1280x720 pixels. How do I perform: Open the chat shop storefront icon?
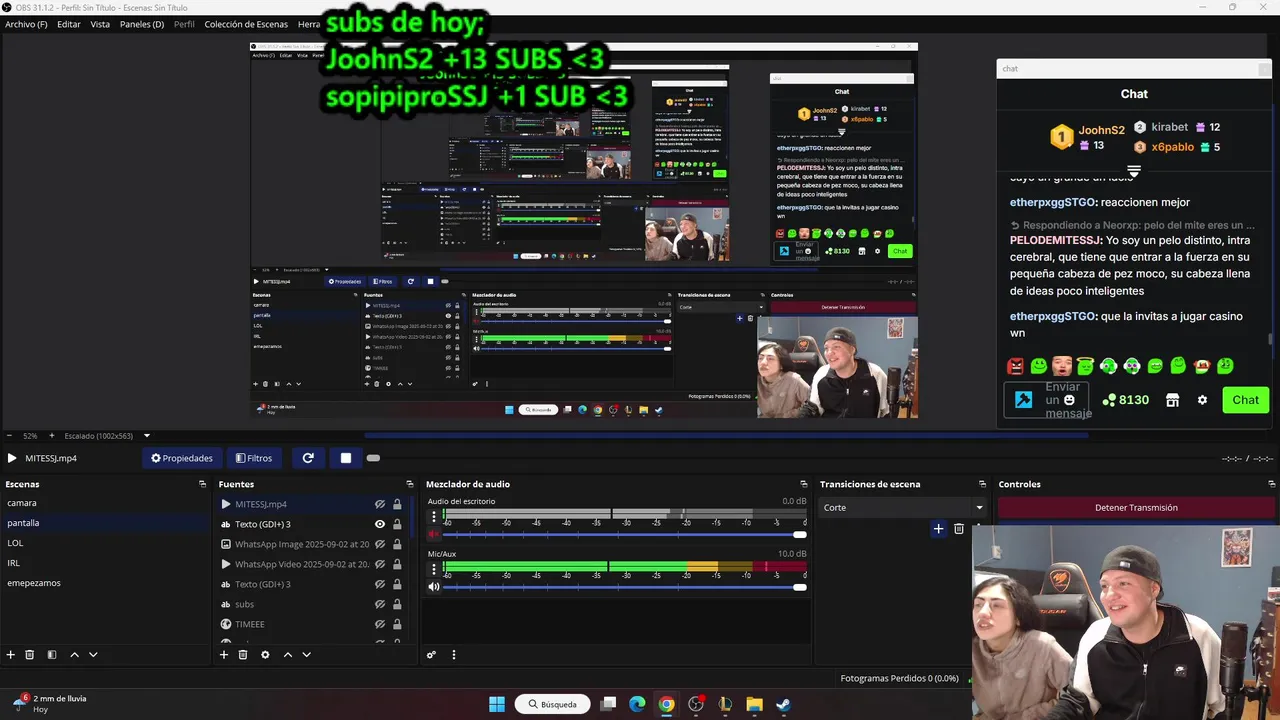1172,400
